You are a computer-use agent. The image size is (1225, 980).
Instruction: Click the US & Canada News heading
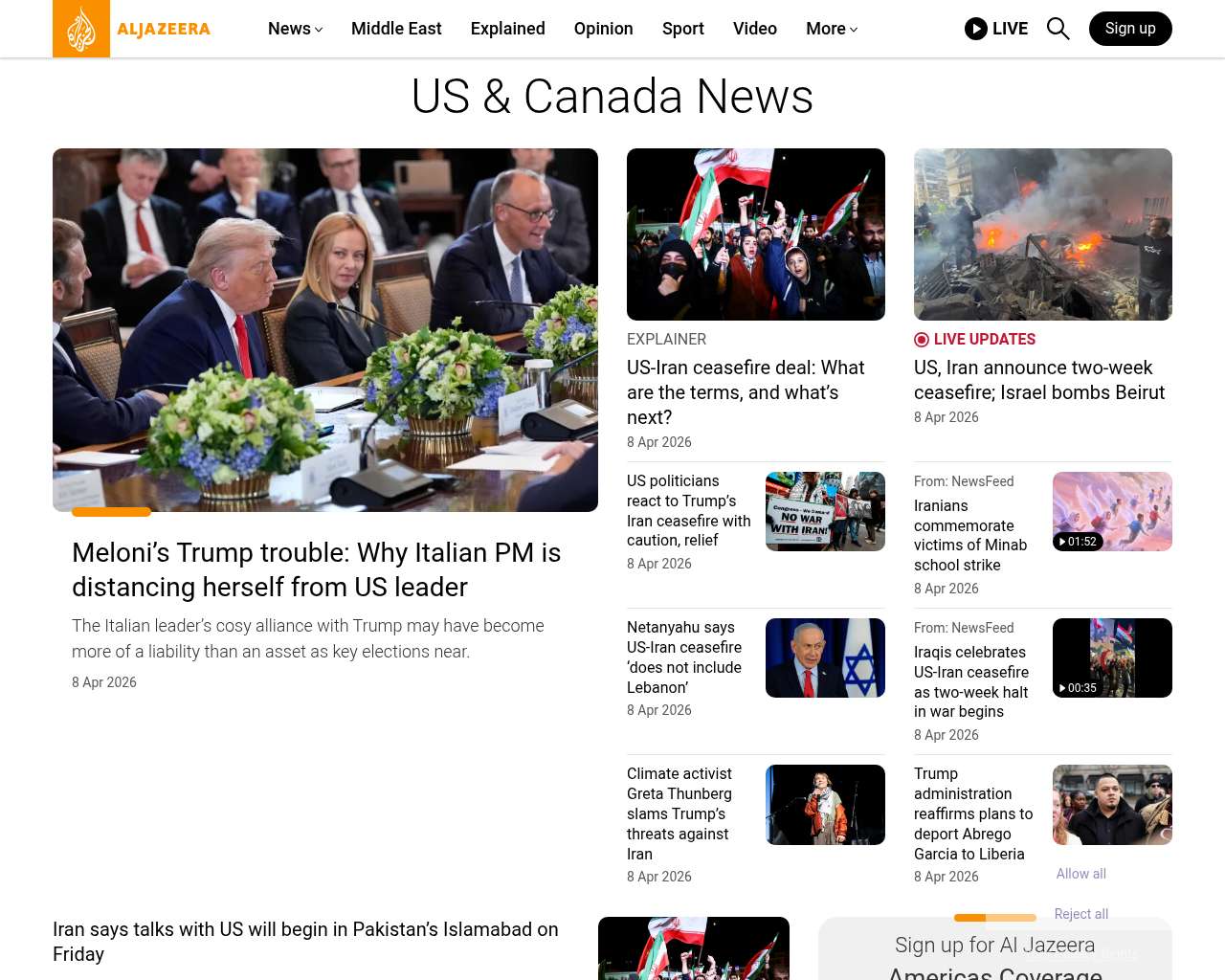coord(612,97)
